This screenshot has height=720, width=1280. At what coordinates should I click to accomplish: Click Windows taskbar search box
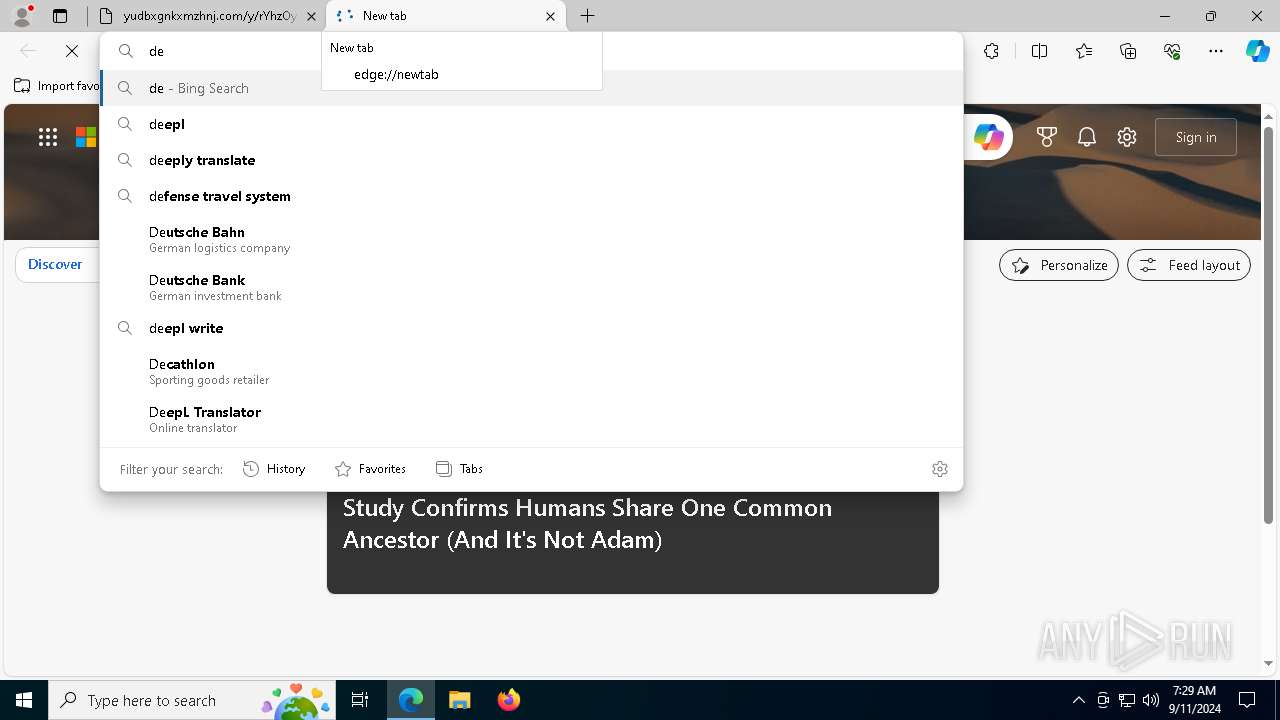190,700
